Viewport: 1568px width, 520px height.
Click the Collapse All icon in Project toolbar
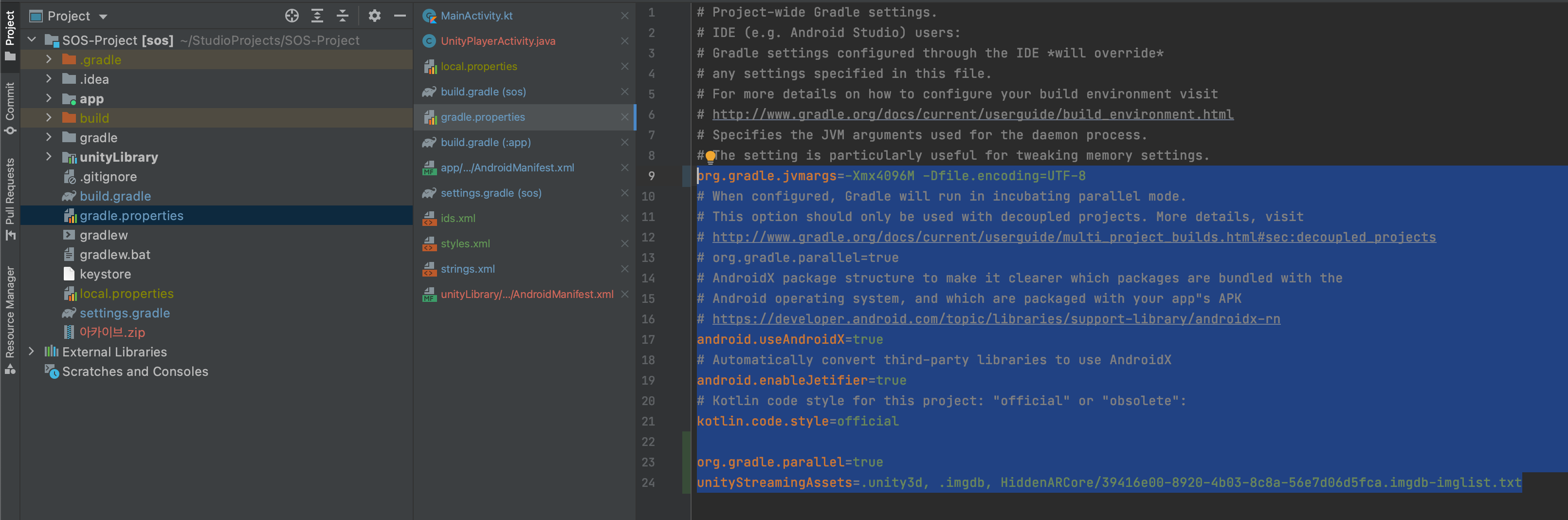coord(343,16)
